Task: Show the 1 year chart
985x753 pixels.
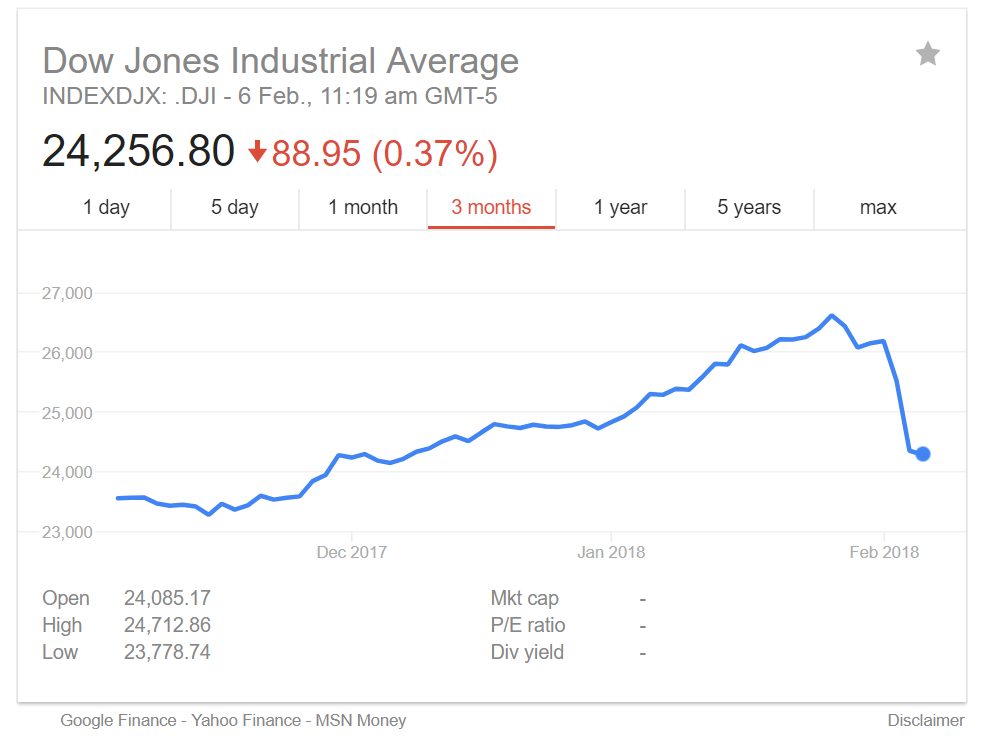Action: pos(620,208)
